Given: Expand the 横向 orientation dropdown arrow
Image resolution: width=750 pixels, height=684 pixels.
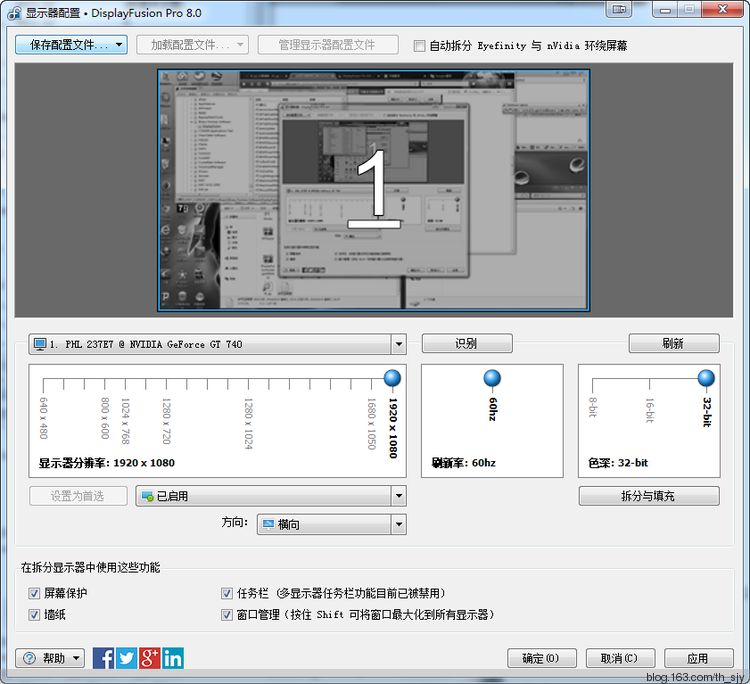Looking at the screenshot, I should point(399,524).
